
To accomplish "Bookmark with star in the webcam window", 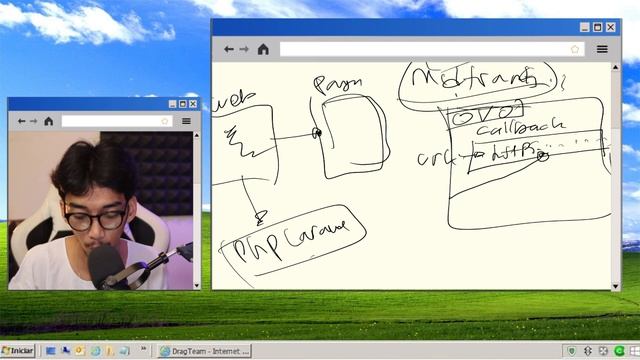I will click(x=164, y=121).
